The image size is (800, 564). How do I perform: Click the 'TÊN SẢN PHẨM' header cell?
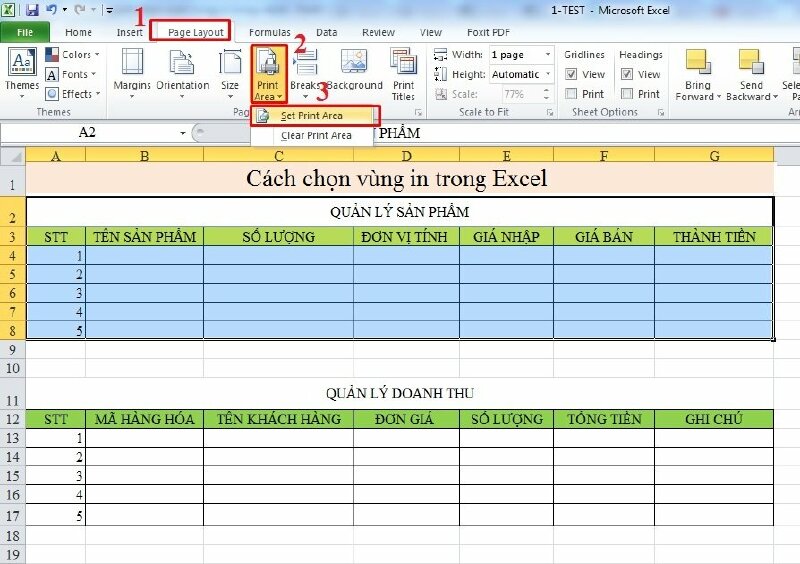coord(144,237)
